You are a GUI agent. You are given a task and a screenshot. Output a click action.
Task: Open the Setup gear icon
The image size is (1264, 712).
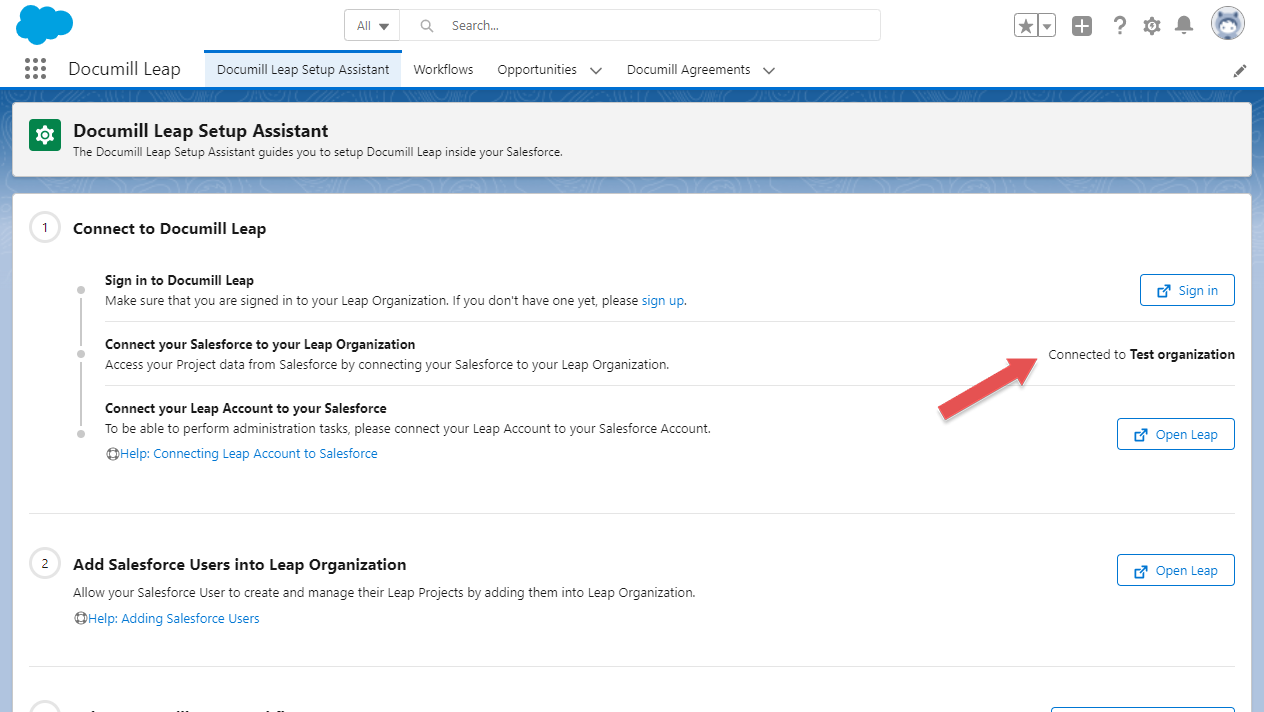[x=1152, y=26]
